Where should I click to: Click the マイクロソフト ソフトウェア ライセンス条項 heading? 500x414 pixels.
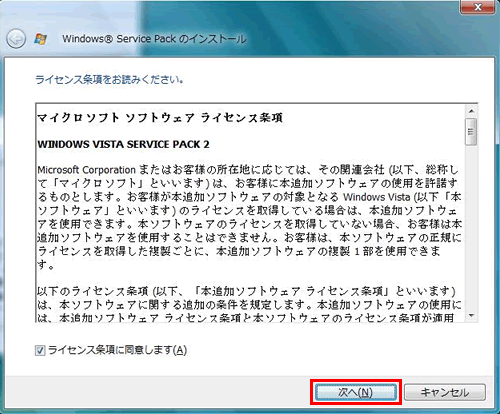pos(160,117)
